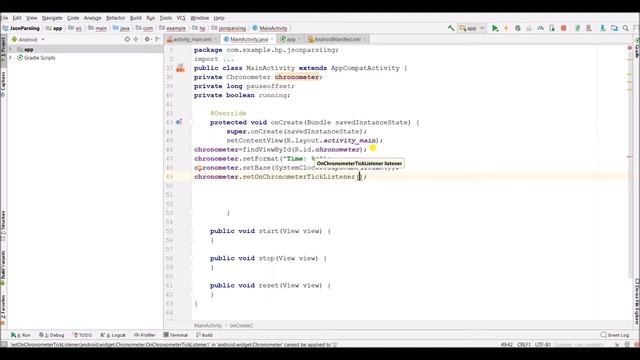Viewport: 640px width, 360px height.
Task: Stop the app with red square
Action: pyautogui.click(x=563, y=28)
